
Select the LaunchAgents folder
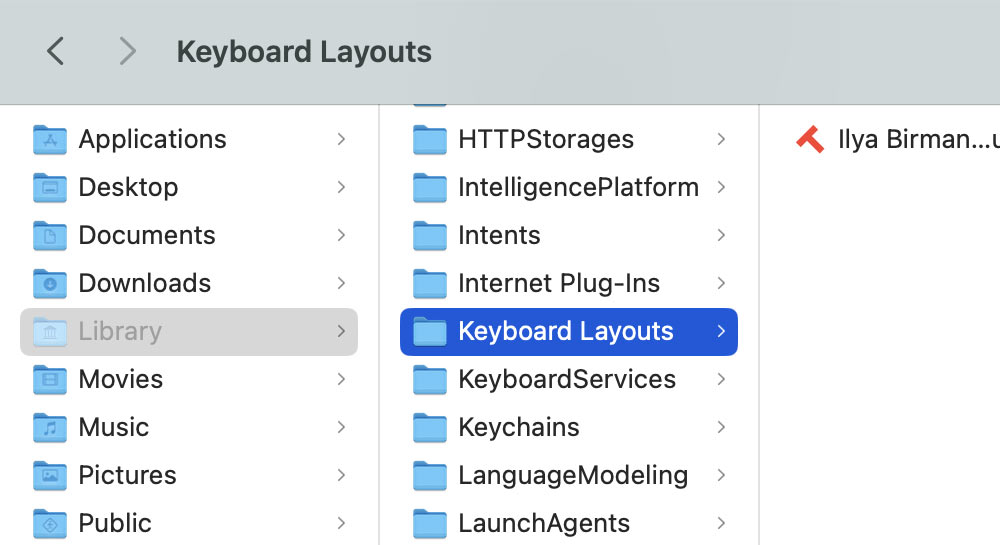(543, 523)
